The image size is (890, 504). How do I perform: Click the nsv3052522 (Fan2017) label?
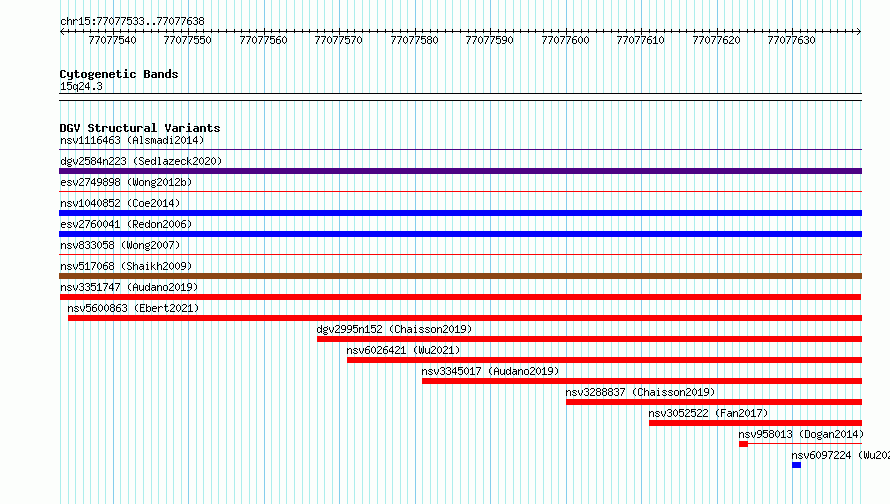[708, 413]
